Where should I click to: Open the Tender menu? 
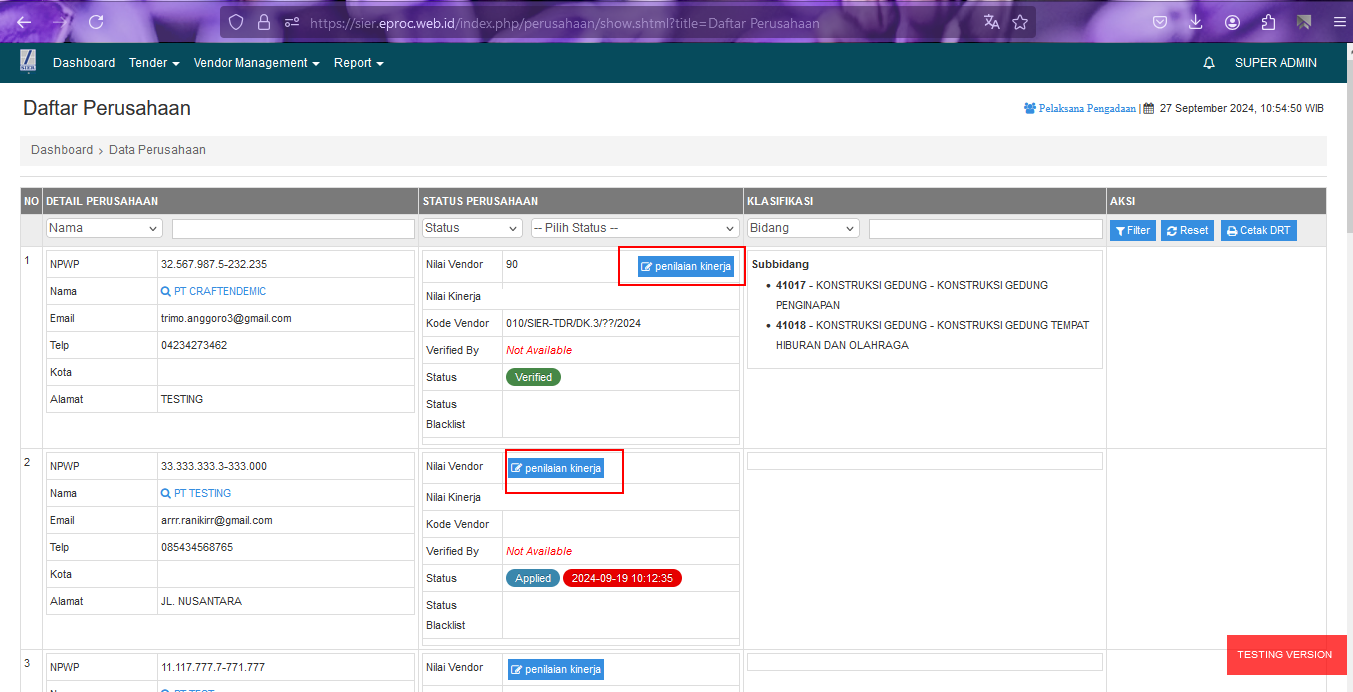(154, 63)
